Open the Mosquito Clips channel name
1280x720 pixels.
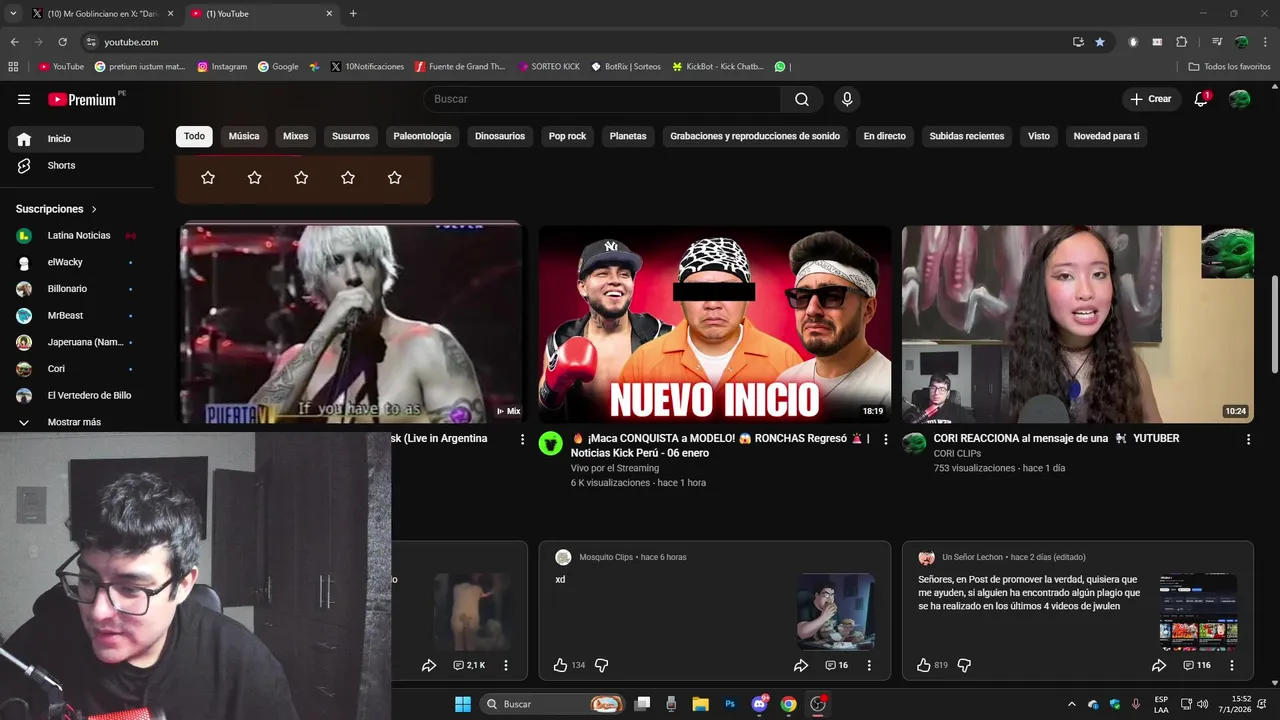click(x=606, y=557)
